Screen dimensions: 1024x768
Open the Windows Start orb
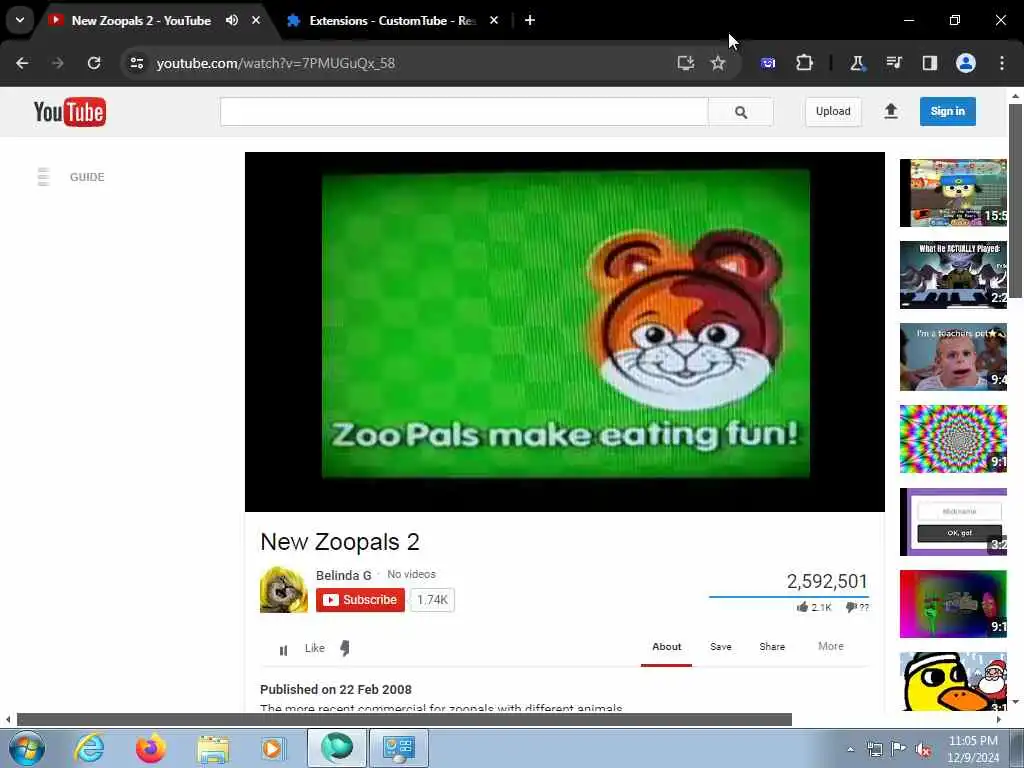pos(27,748)
